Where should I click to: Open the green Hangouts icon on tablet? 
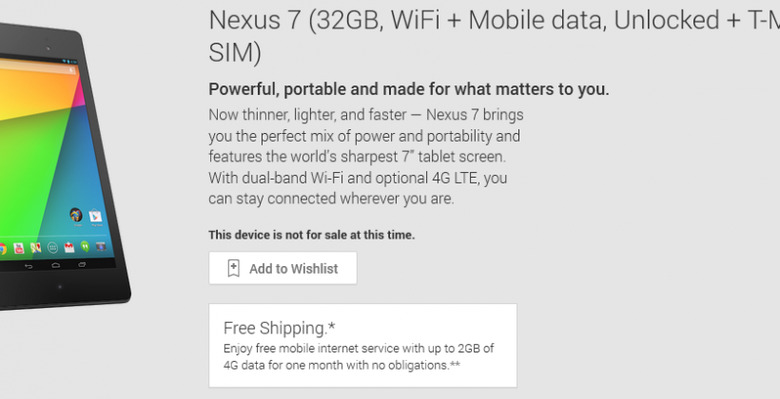(85, 246)
